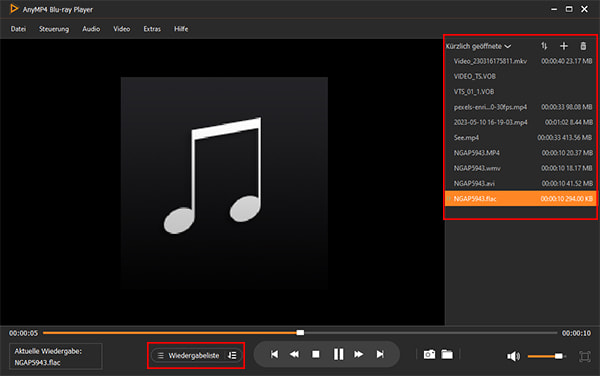This screenshot has height=376, width=600.
Task: Select Video_230316175811.mkv in the playlist
Action: tap(520, 61)
